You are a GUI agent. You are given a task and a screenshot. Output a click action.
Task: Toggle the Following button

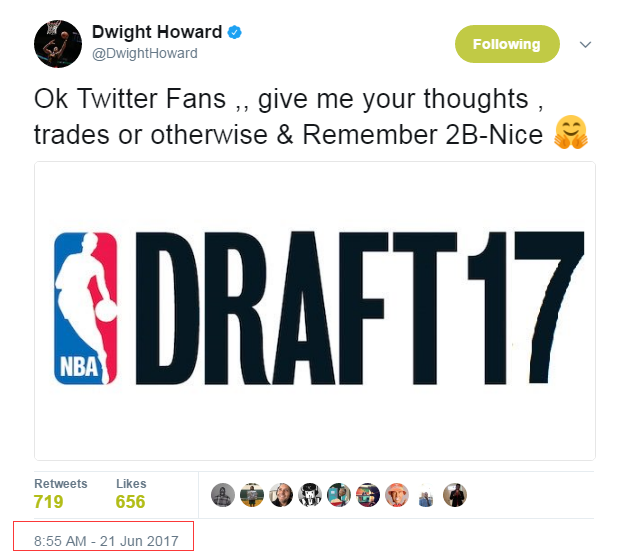pos(507,44)
